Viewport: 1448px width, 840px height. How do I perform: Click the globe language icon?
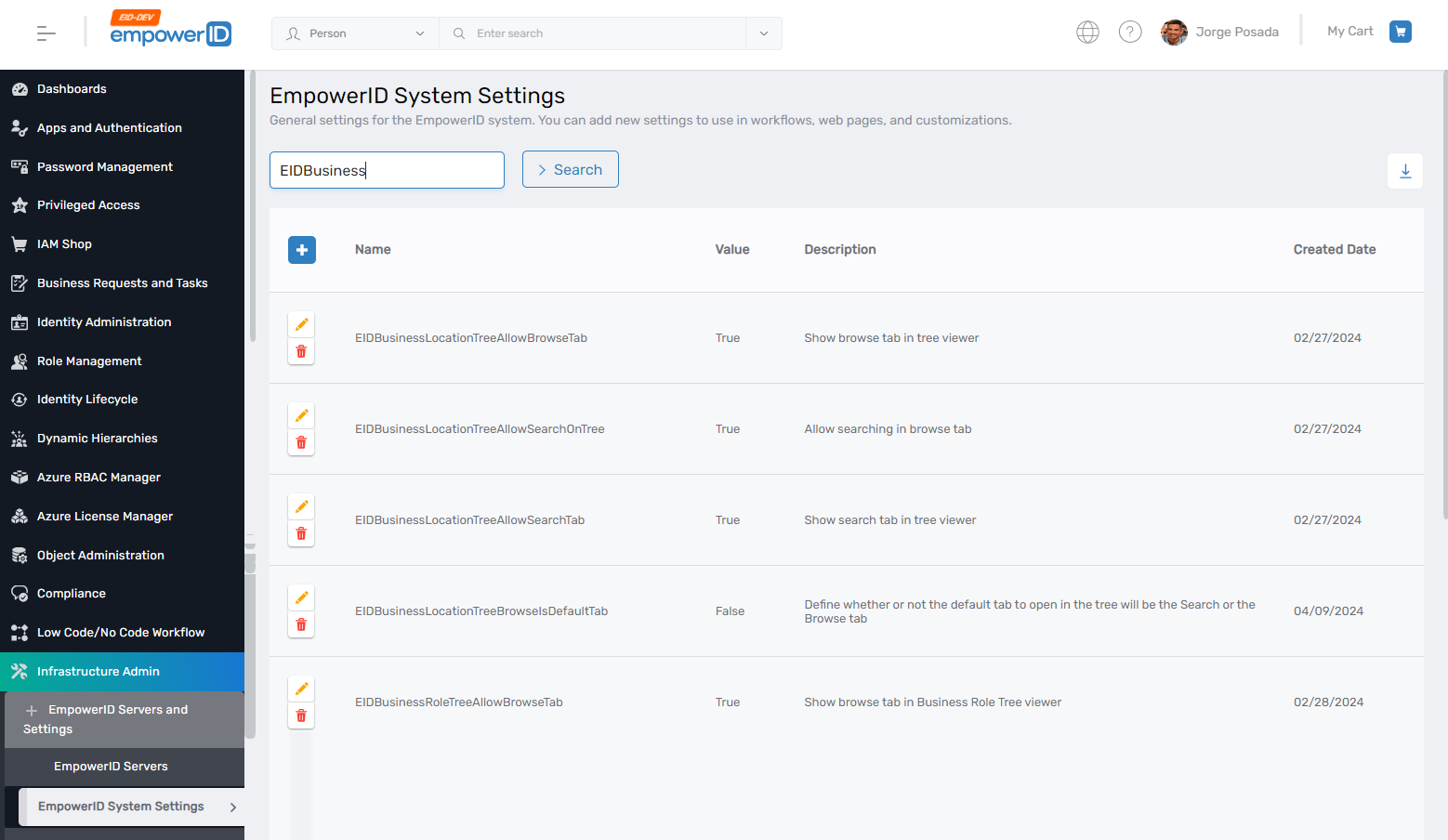click(1087, 31)
